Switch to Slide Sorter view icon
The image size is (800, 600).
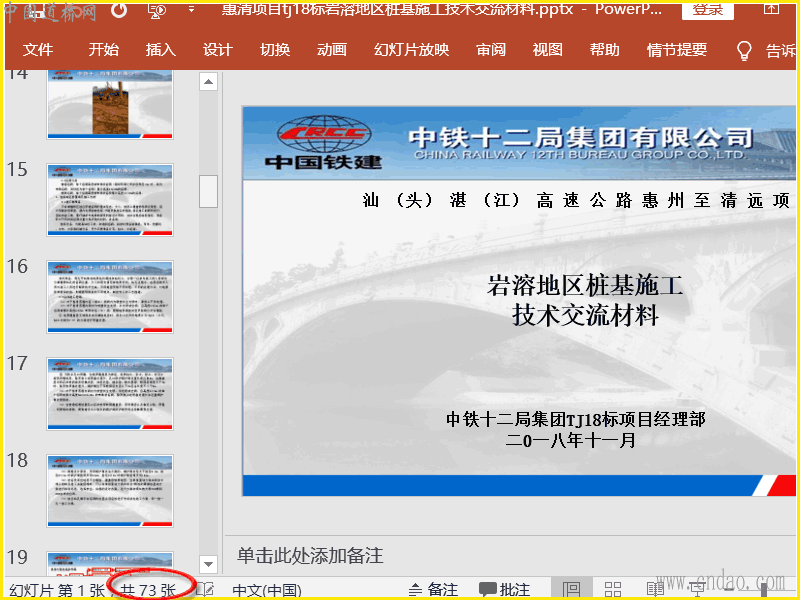click(x=613, y=589)
